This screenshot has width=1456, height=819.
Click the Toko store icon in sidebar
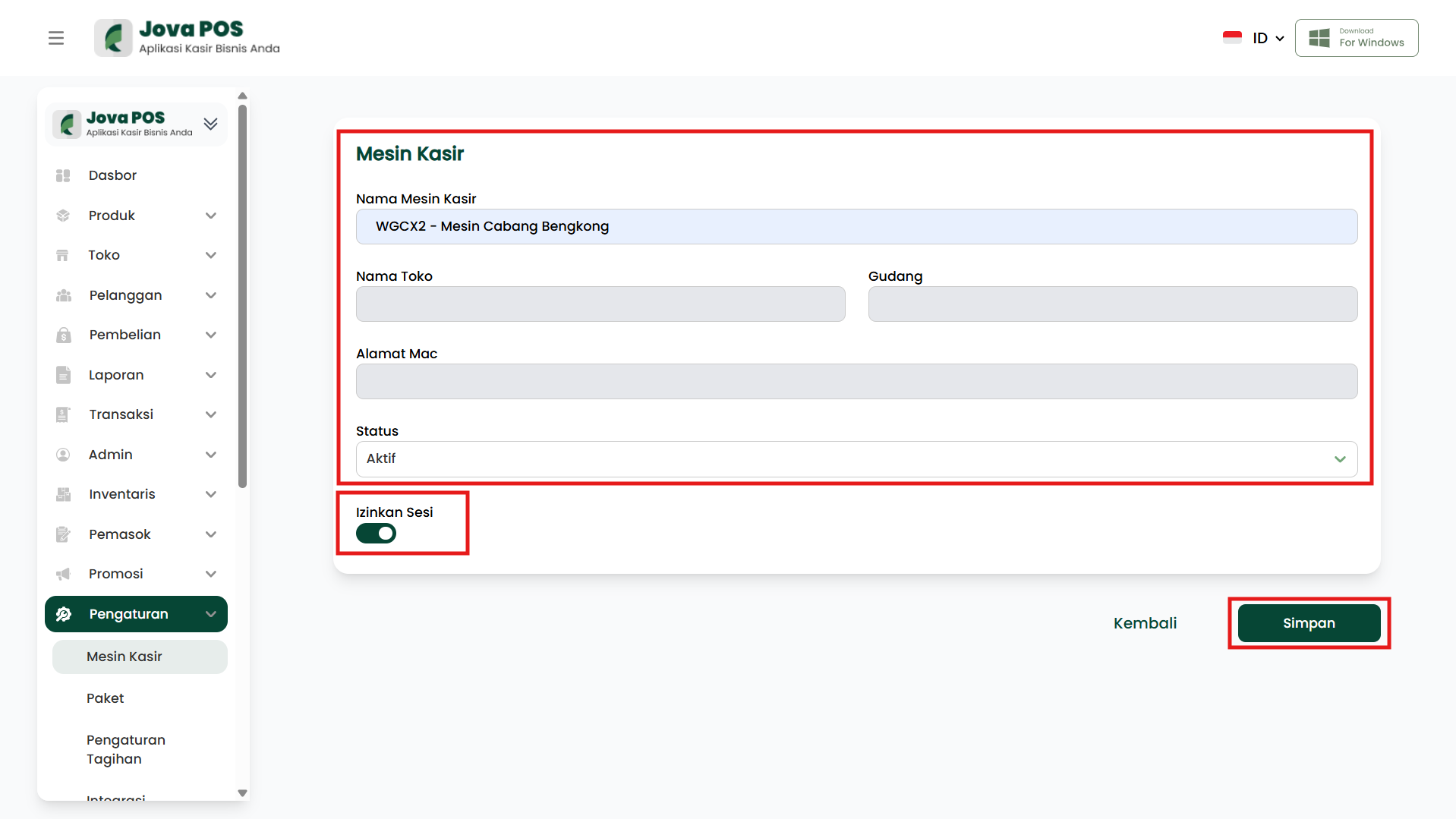coord(63,256)
